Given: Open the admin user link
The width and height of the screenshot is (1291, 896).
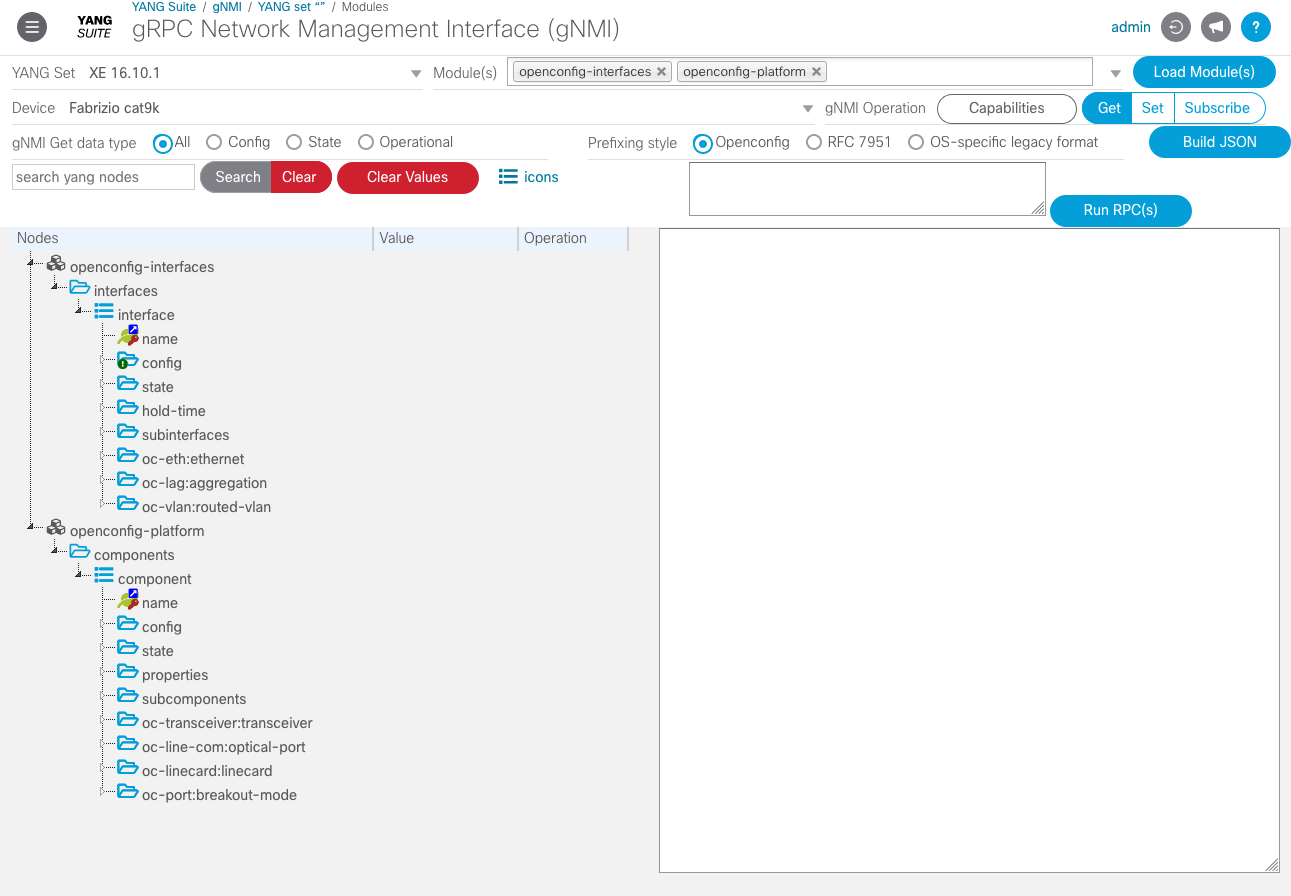Looking at the screenshot, I should tap(1131, 27).
